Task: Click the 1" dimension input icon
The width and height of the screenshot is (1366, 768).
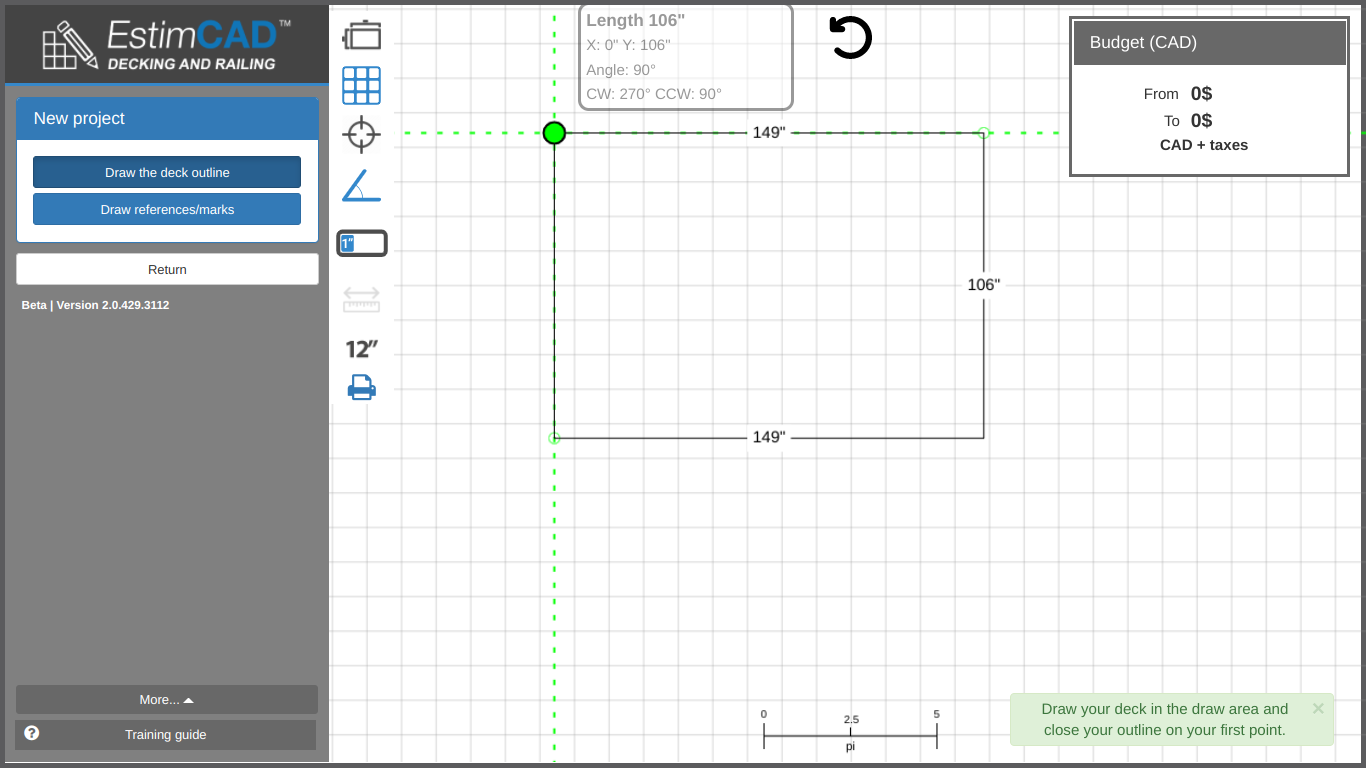Action: click(361, 243)
